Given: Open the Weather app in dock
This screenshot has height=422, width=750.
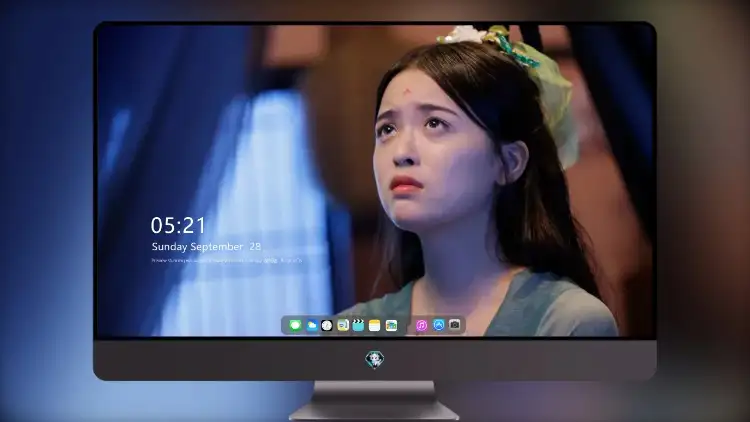Looking at the screenshot, I should pos(311,326).
